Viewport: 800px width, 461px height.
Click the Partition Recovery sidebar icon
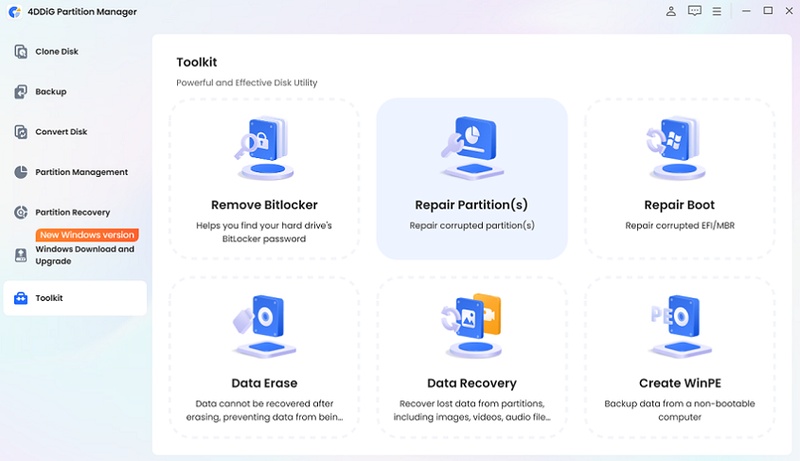[x=21, y=212]
